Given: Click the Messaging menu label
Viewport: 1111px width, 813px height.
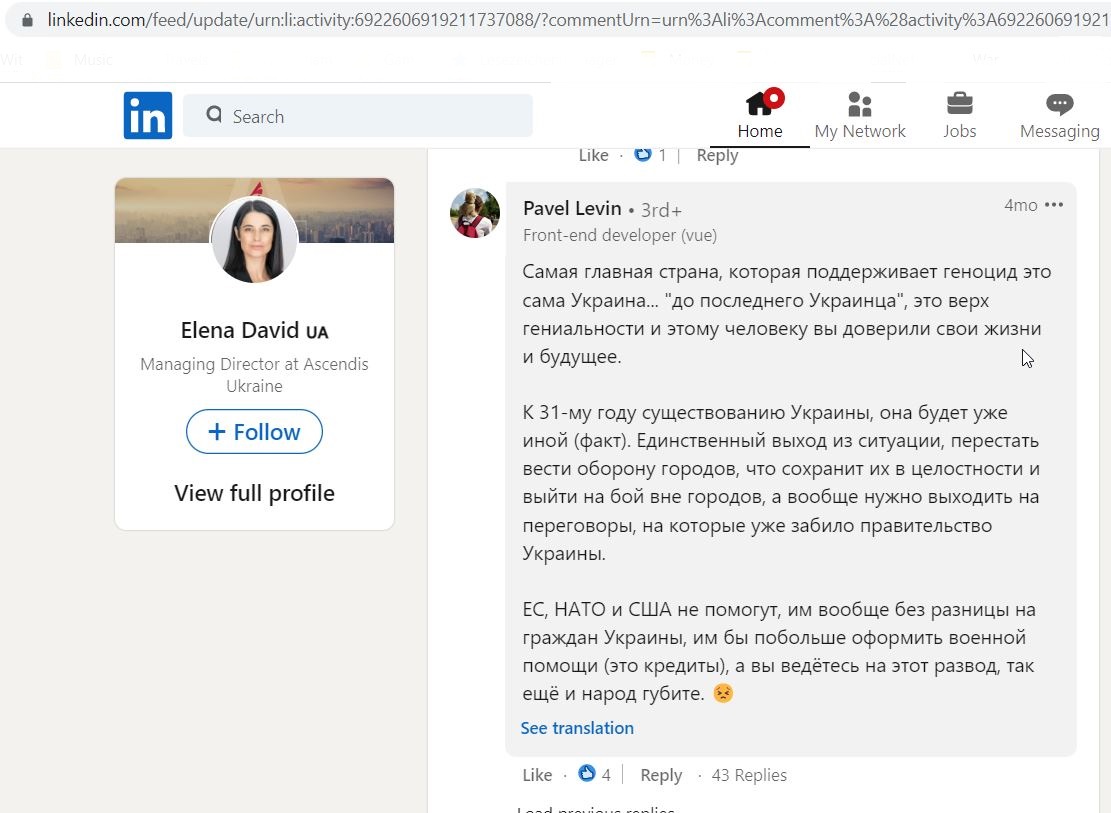Looking at the screenshot, I should (x=1059, y=131).
